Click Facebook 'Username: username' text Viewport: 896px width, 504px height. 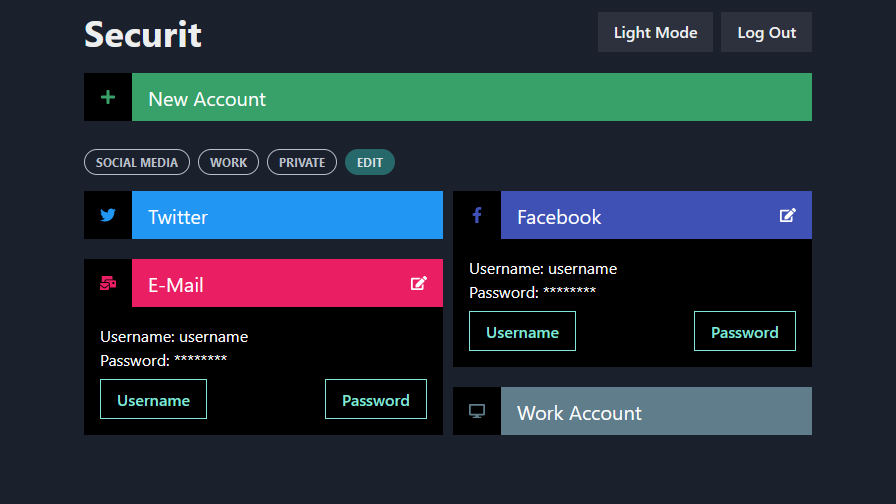click(543, 269)
